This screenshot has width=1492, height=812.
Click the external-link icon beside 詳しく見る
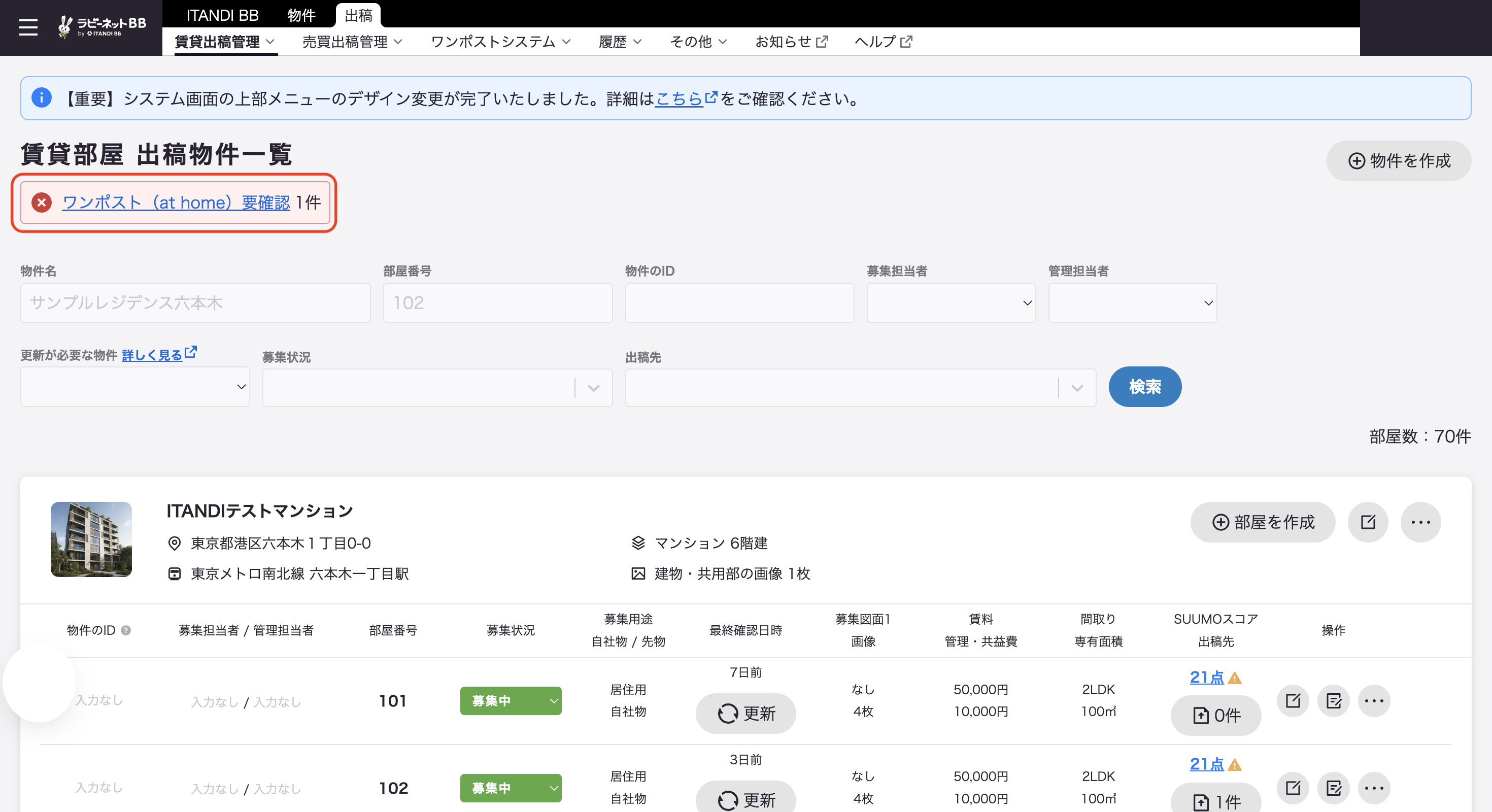pos(190,352)
